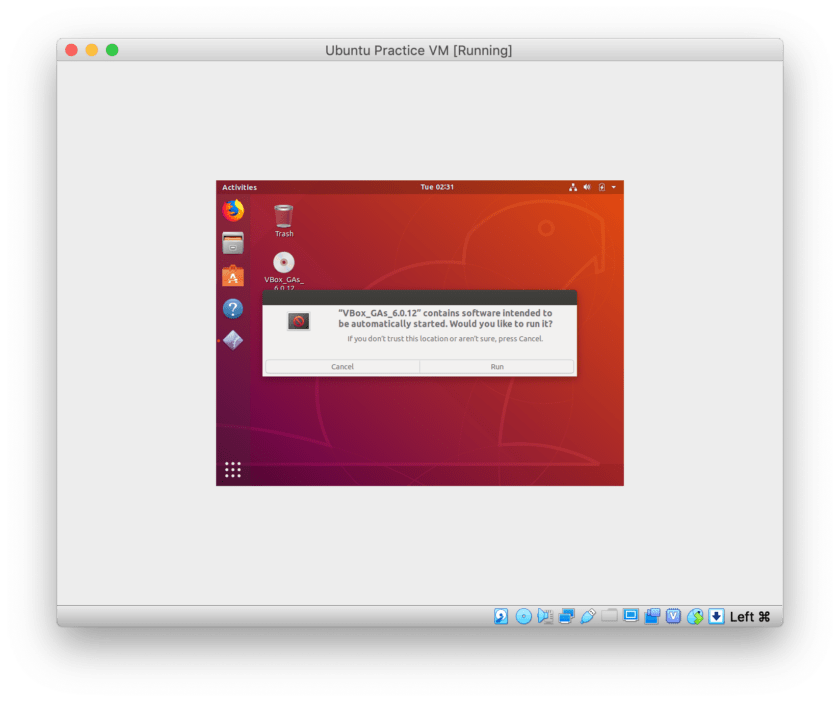Click the running diamond app in the dock

[233, 340]
